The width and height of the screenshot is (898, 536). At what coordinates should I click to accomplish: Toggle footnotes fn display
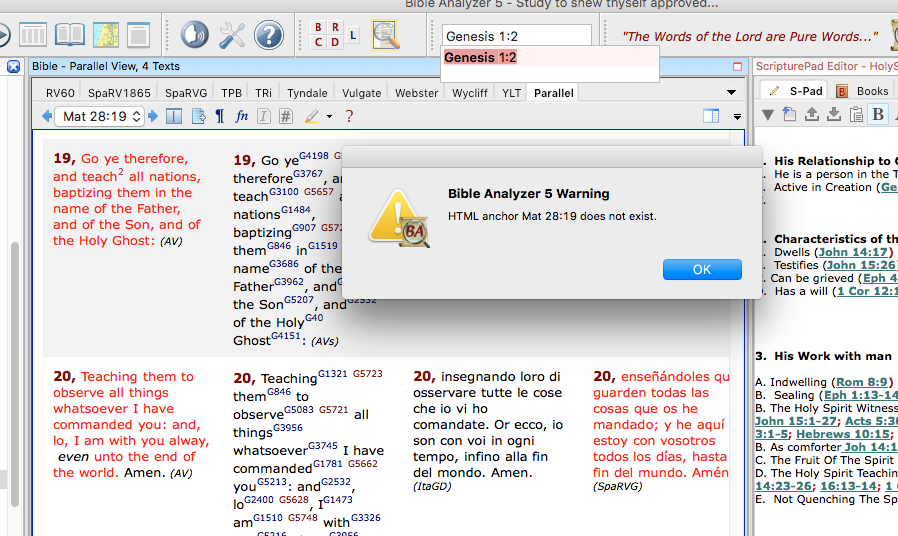(242, 116)
